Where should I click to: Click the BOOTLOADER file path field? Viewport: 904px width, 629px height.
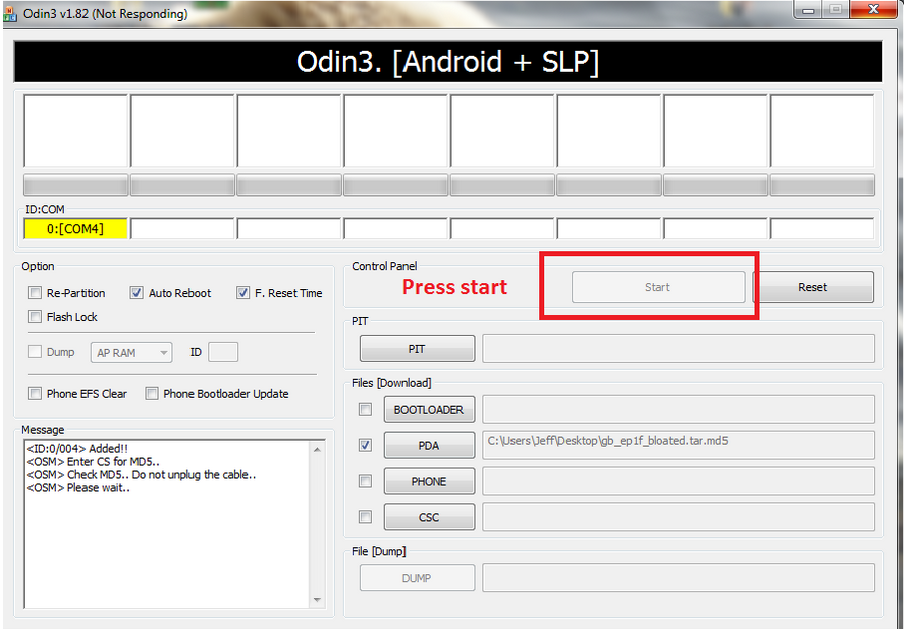679,409
